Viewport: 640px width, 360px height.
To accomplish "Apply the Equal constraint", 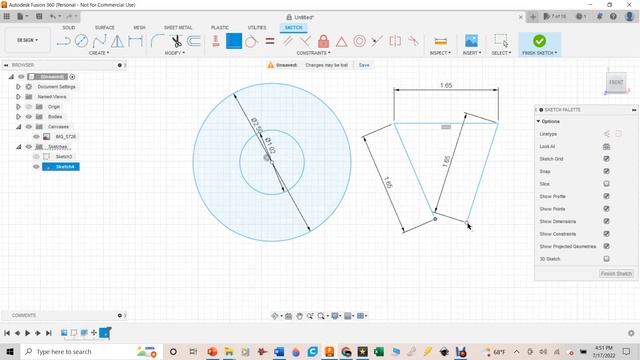I will [x=270, y=41].
